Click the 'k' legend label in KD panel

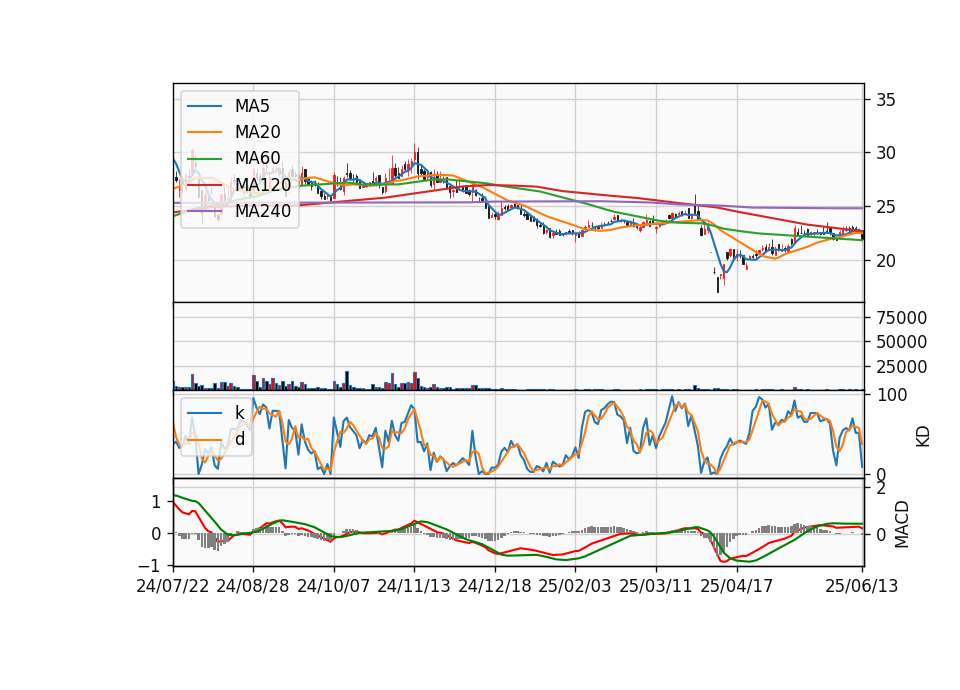point(239,413)
